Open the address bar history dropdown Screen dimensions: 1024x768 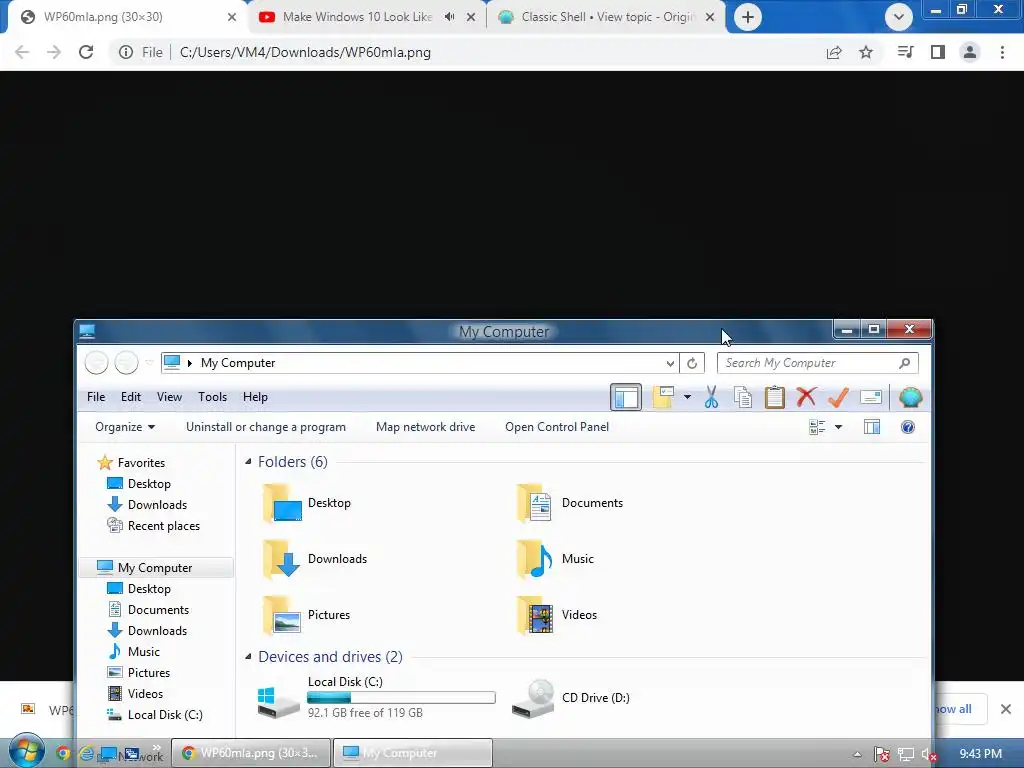pos(670,363)
